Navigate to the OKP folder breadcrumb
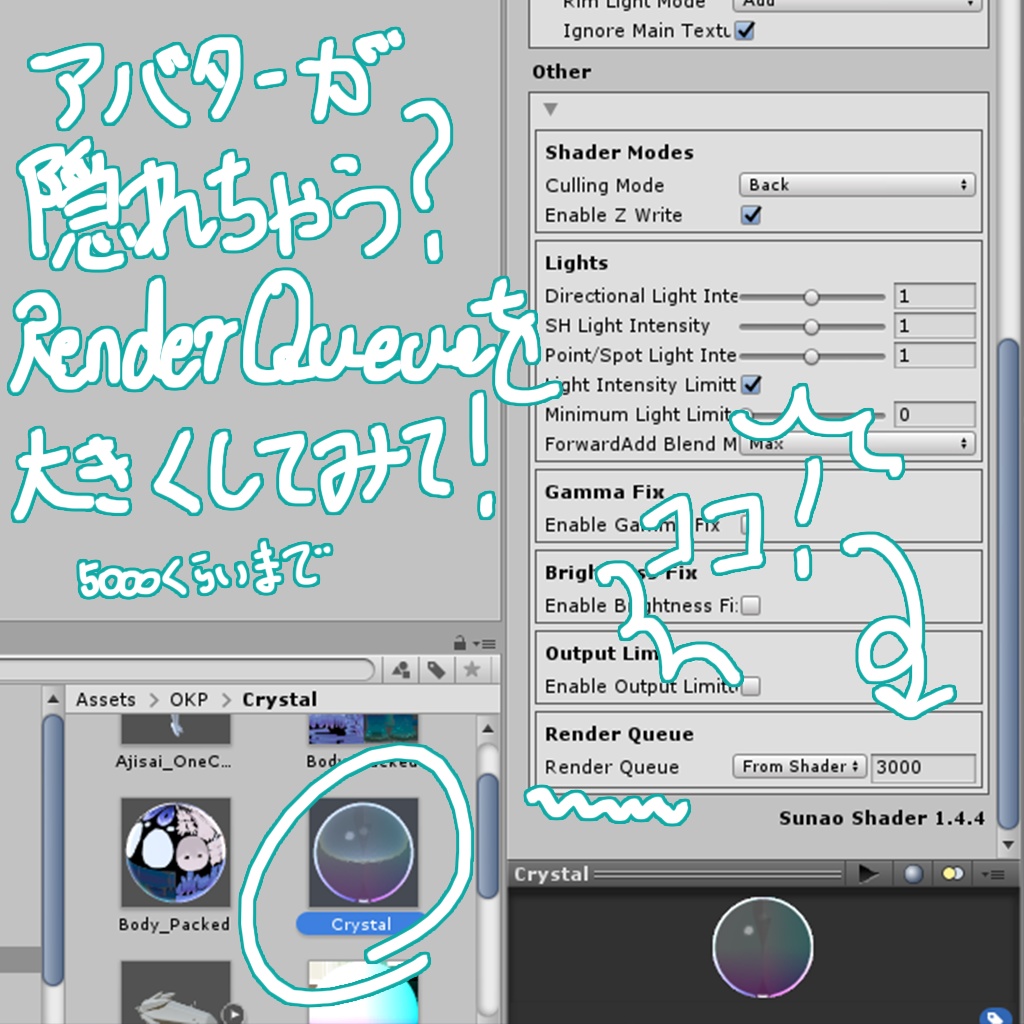This screenshot has height=1024, width=1024. (x=189, y=699)
